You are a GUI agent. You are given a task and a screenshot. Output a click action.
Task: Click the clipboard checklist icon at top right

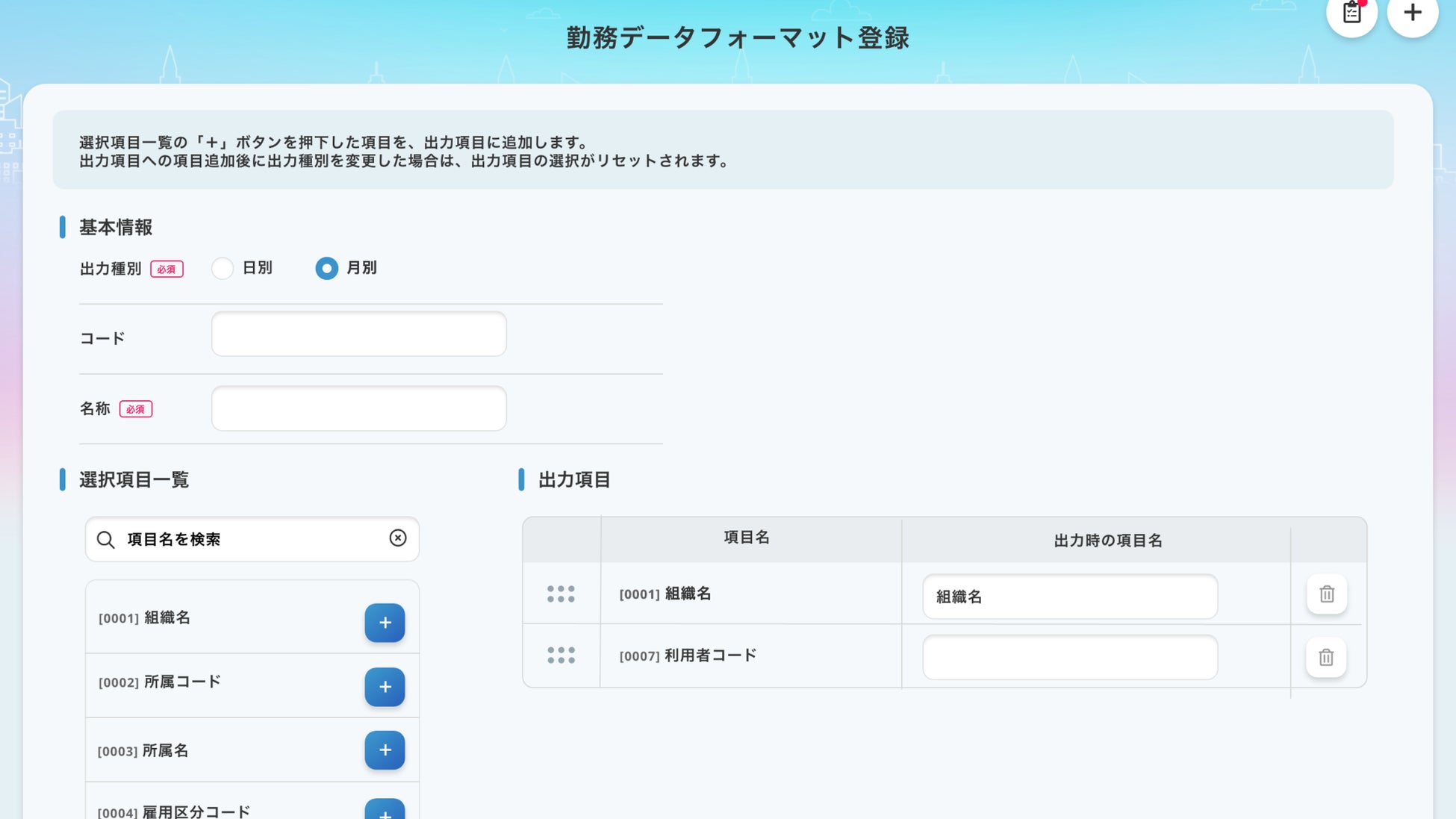tap(1351, 12)
